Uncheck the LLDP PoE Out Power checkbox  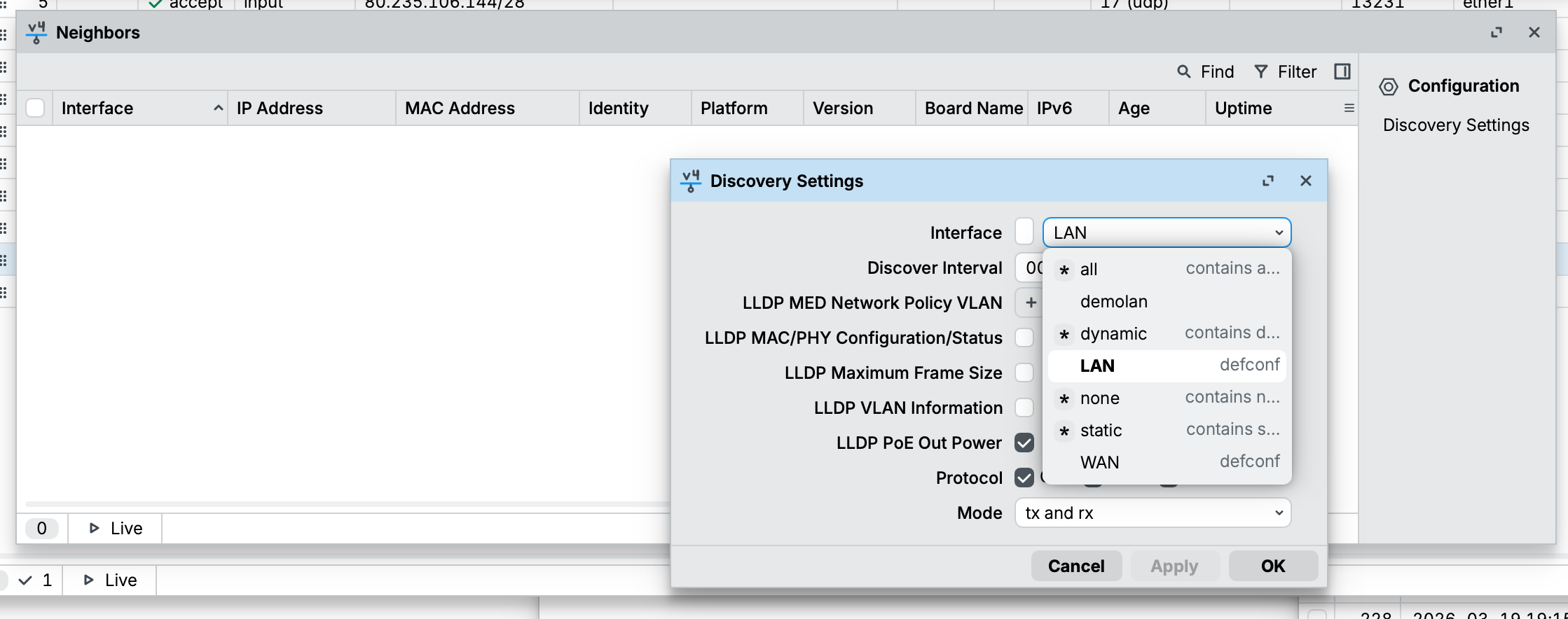click(1024, 443)
